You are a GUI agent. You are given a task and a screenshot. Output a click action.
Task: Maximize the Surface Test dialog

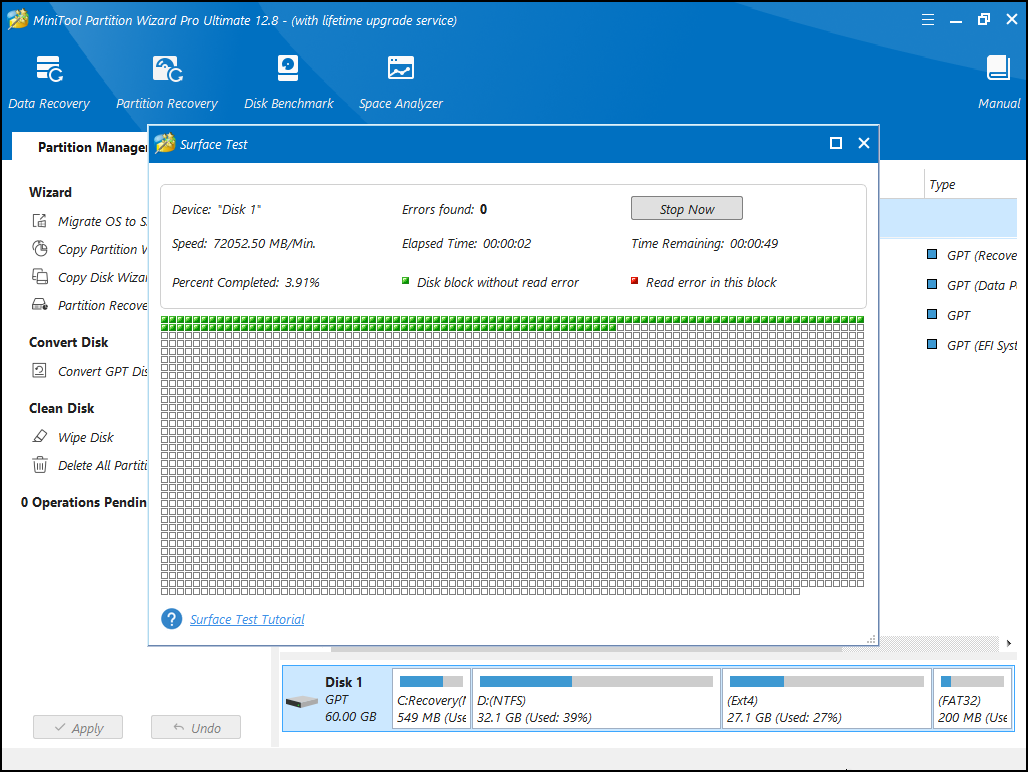(x=835, y=143)
